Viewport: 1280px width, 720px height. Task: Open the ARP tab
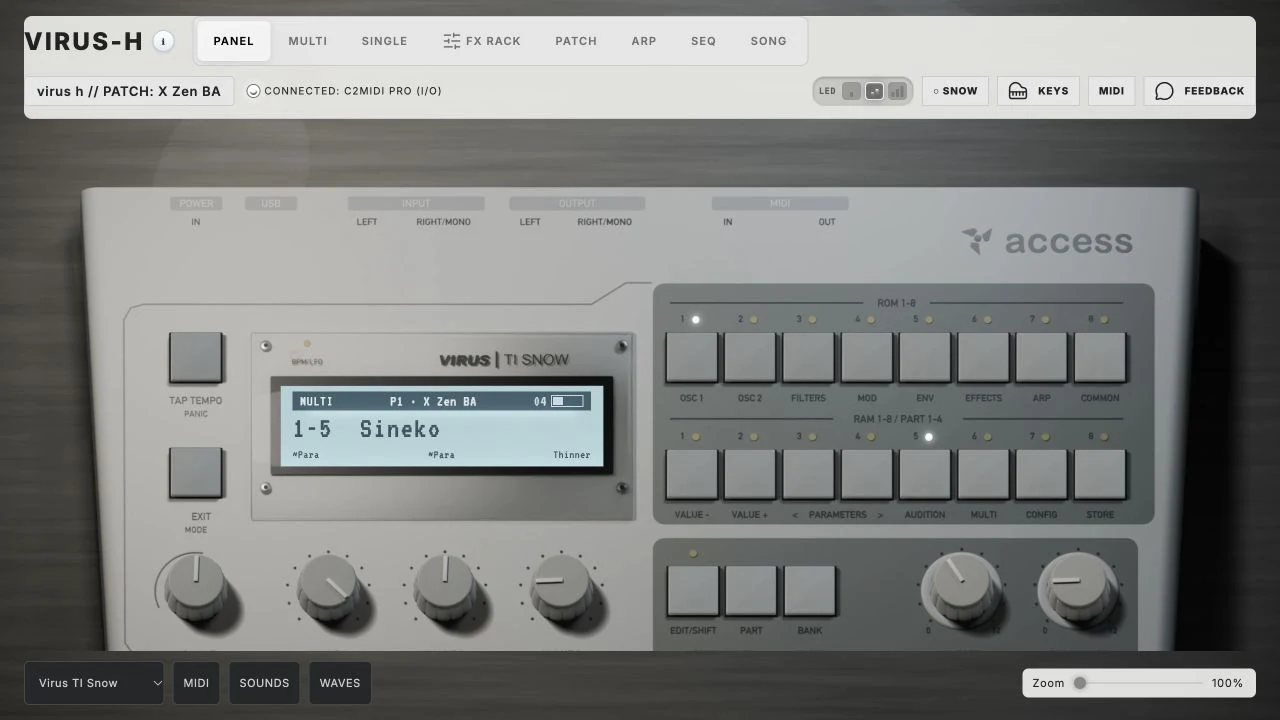tap(644, 41)
